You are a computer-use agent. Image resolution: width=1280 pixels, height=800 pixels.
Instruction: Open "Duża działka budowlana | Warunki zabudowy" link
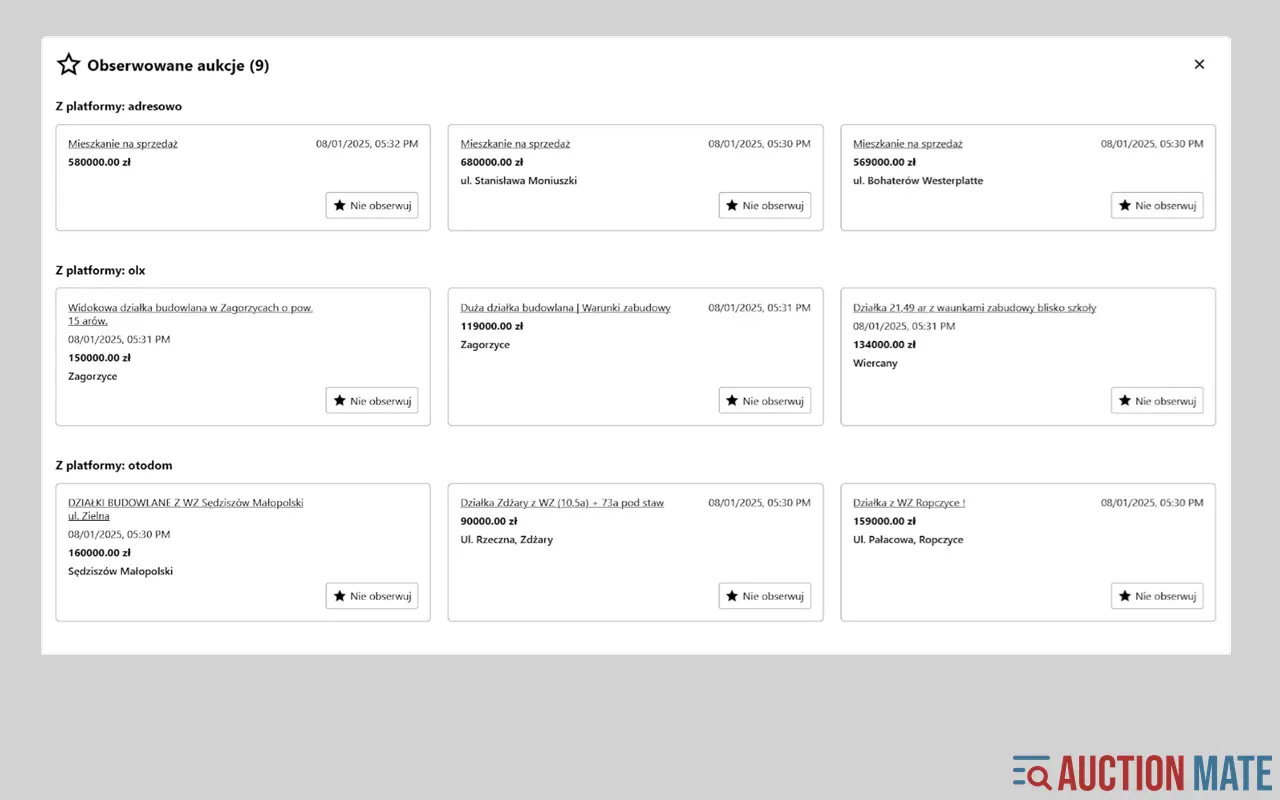point(563,307)
